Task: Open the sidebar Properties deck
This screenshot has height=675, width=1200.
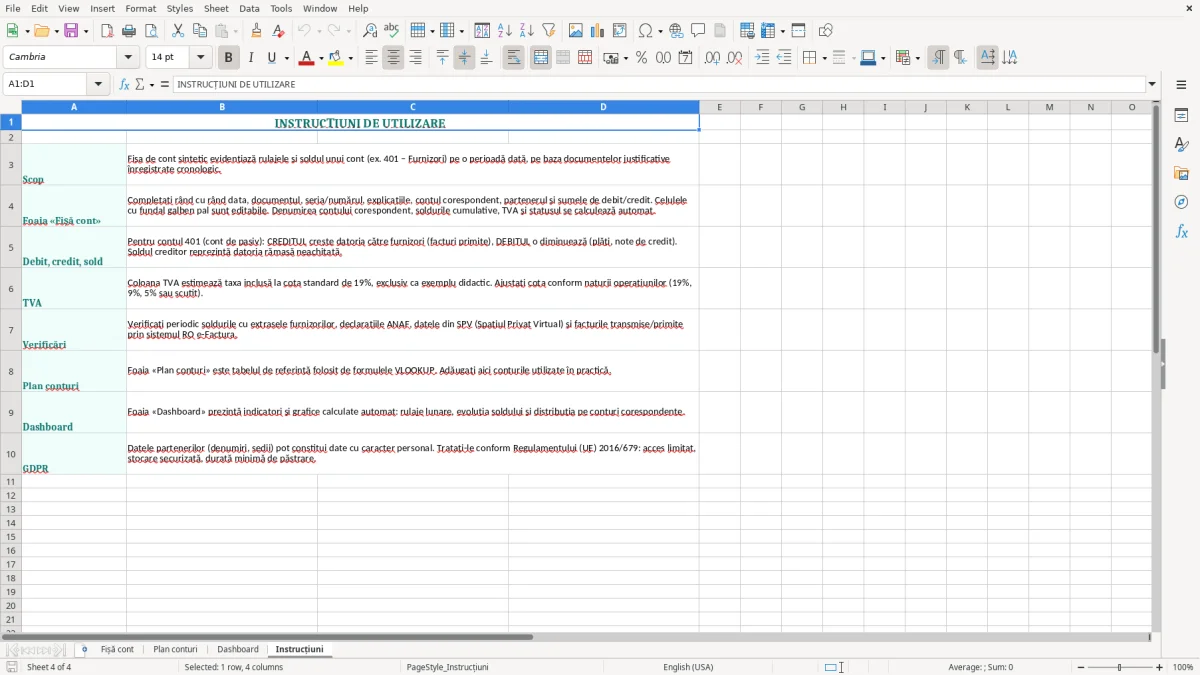Action: pos(1181,116)
